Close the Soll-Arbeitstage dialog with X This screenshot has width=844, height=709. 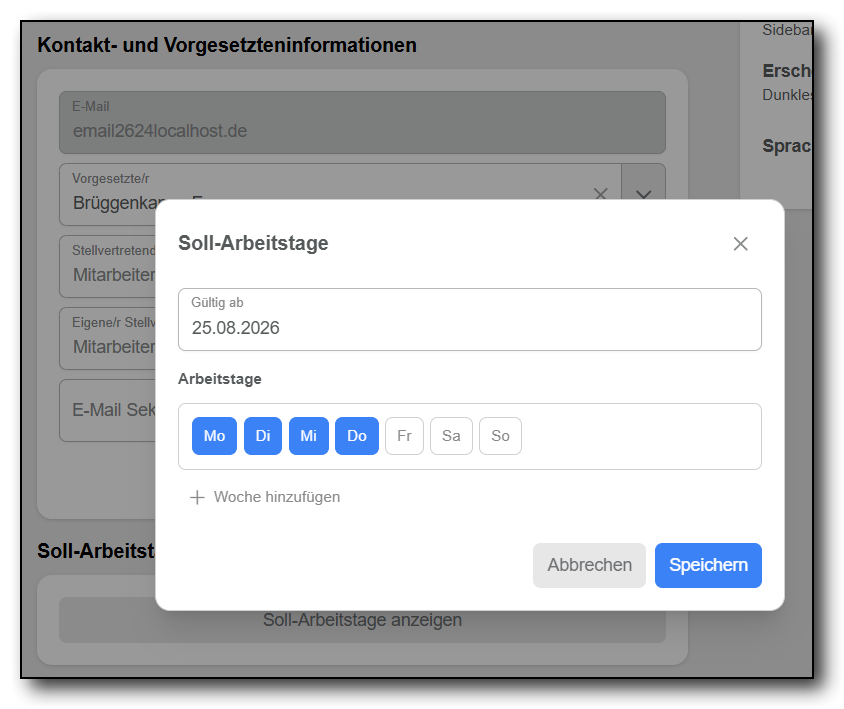click(x=740, y=244)
